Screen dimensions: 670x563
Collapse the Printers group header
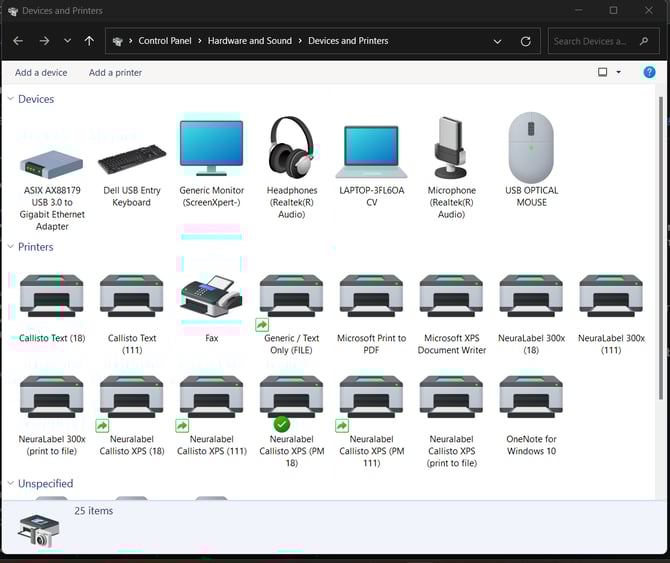click(11, 247)
